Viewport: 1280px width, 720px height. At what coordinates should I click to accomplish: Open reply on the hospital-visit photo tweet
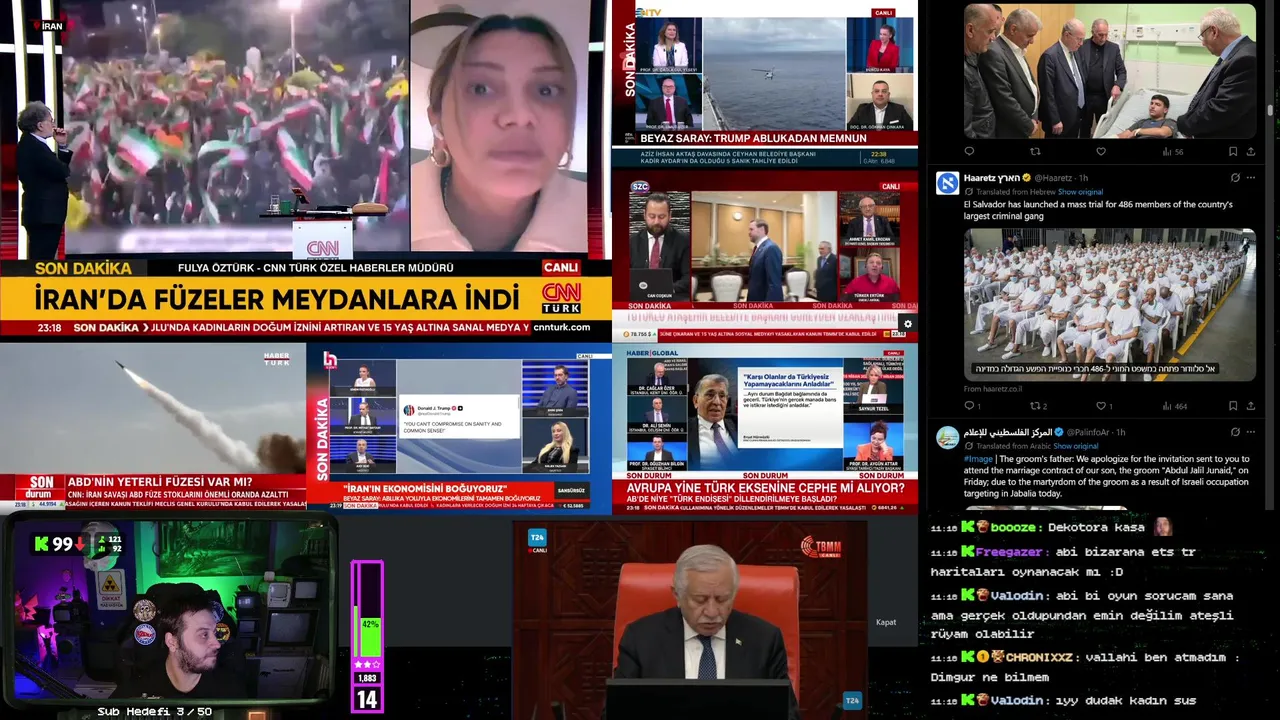969,152
